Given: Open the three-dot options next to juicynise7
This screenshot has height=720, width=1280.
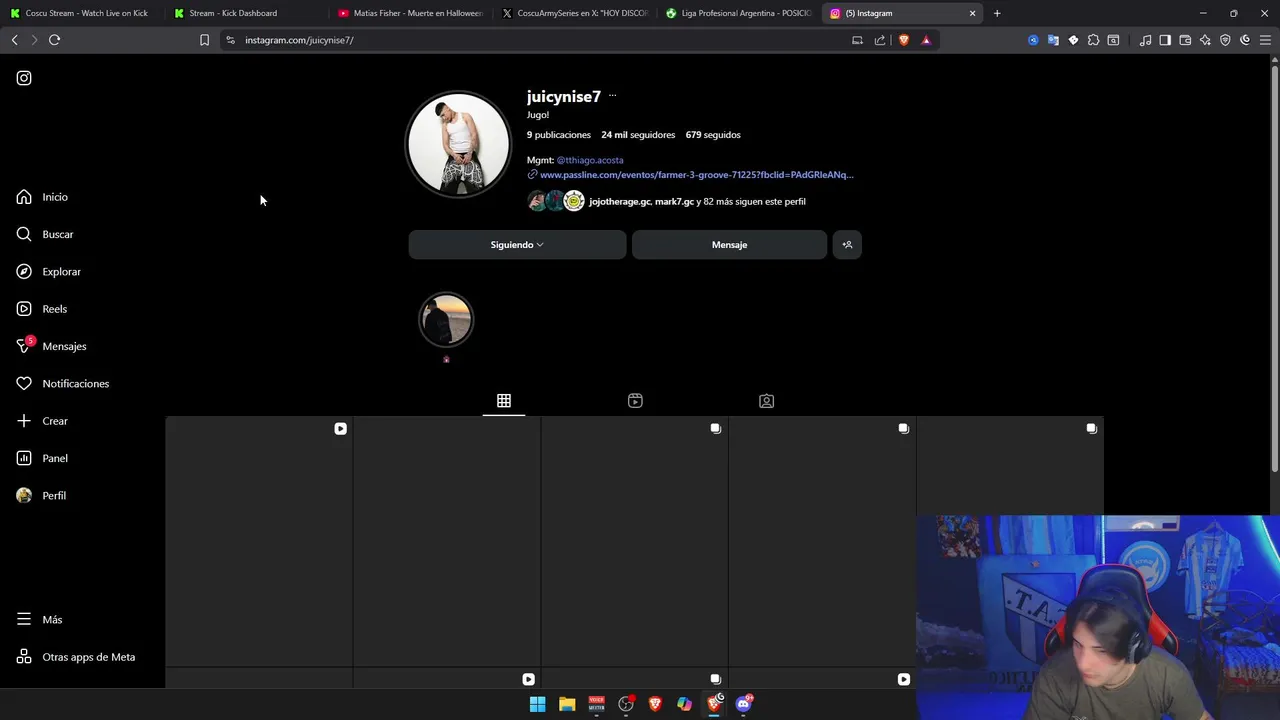Looking at the screenshot, I should click(612, 96).
